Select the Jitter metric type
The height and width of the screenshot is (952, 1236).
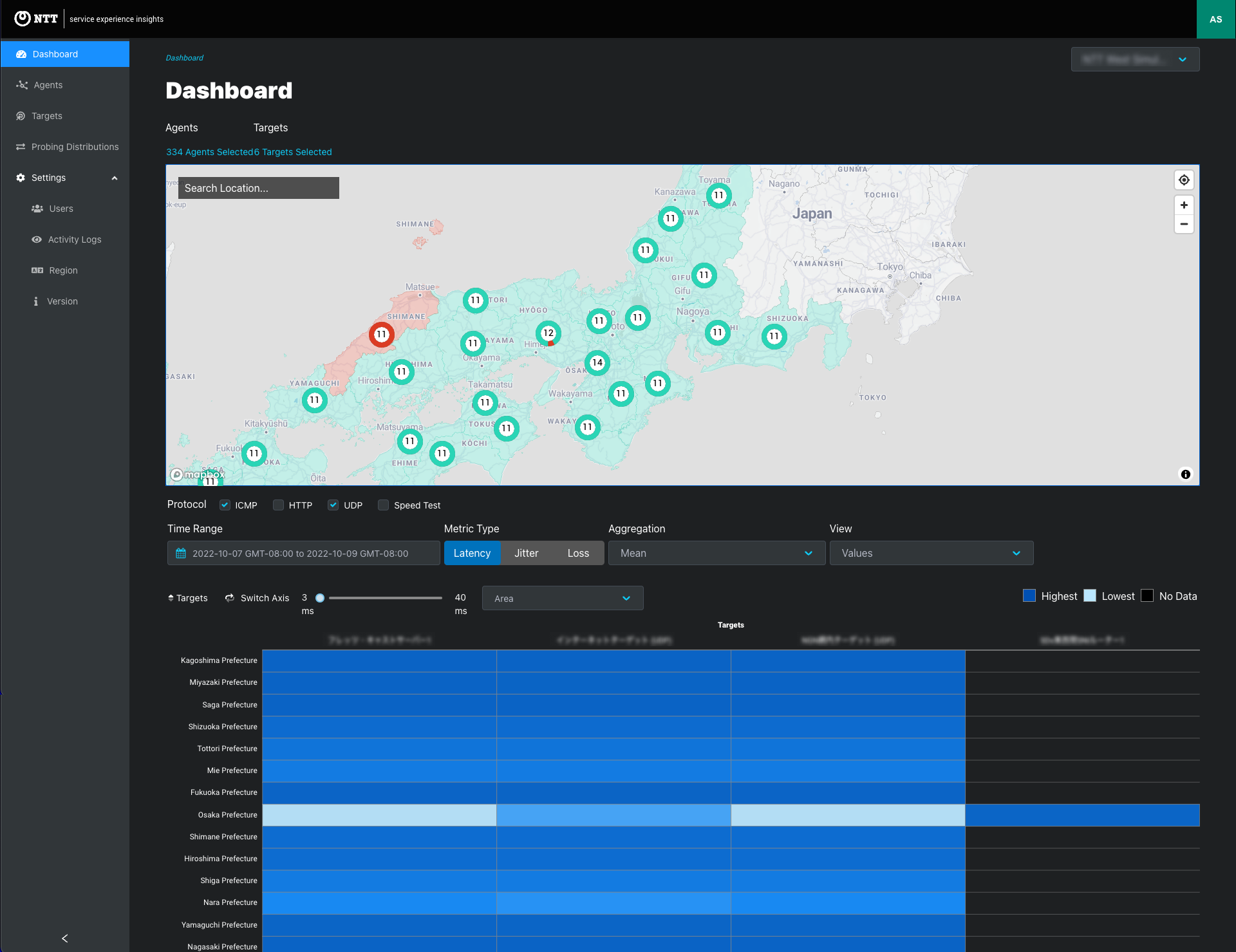click(x=526, y=553)
